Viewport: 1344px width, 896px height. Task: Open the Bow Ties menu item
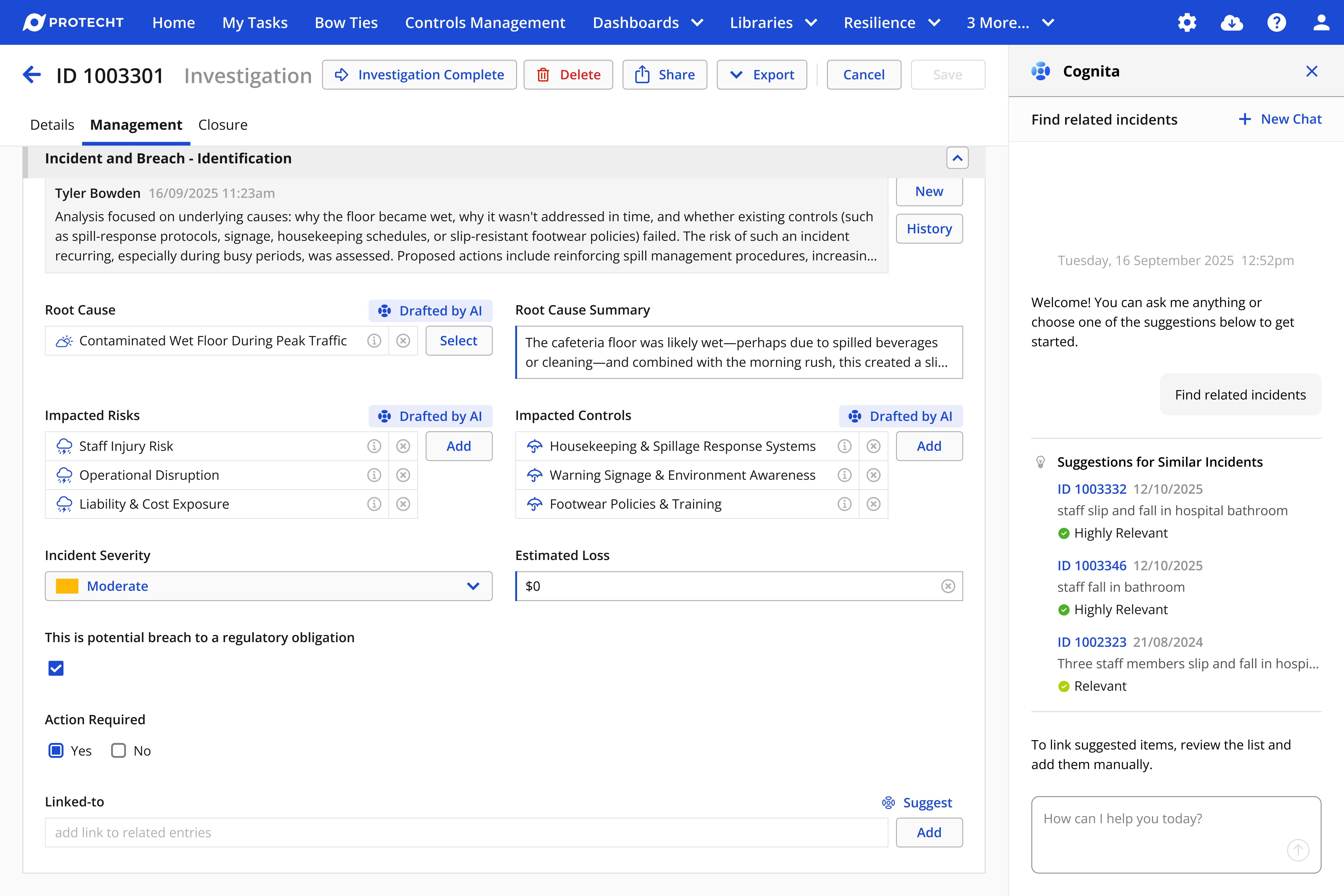click(x=346, y=23)
